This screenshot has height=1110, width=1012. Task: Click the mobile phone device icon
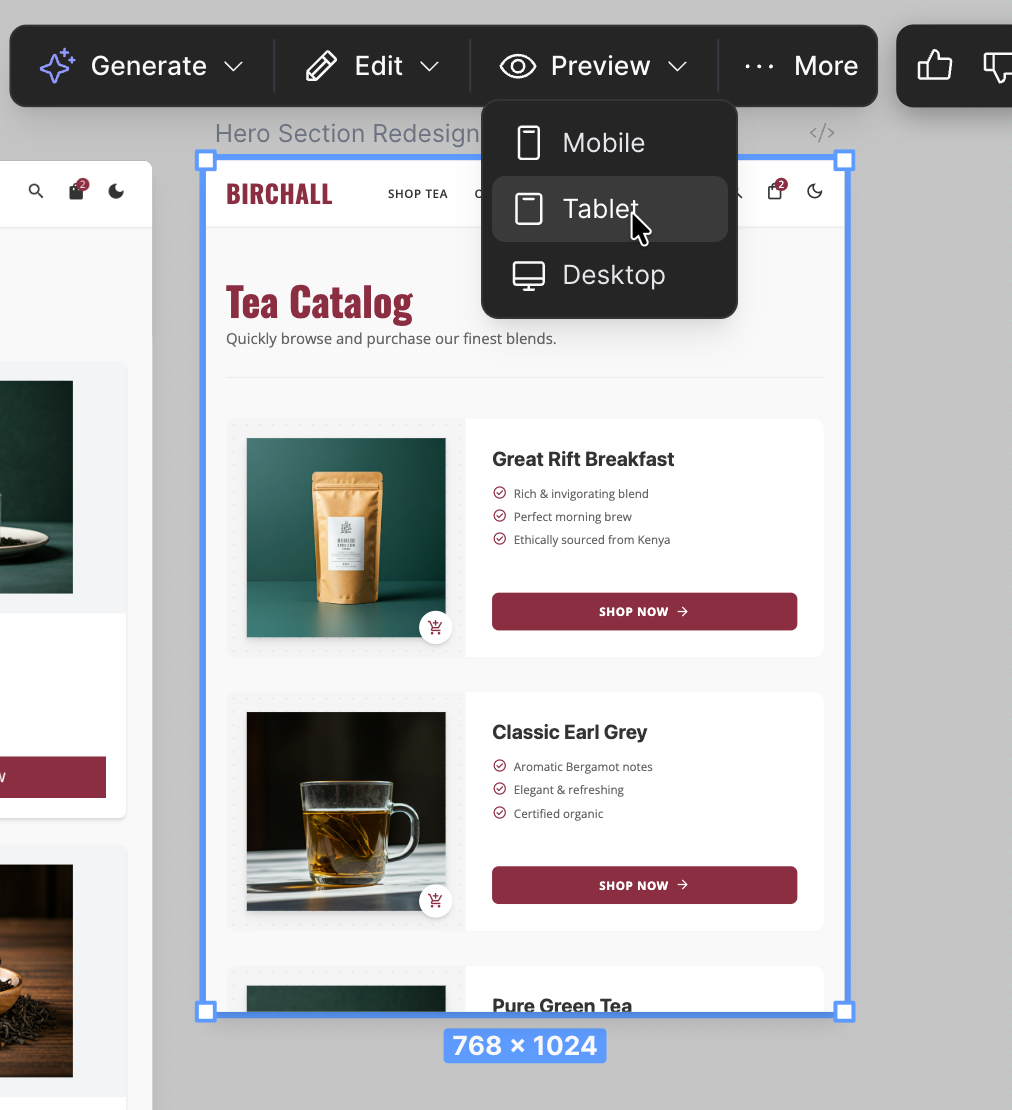529,143
